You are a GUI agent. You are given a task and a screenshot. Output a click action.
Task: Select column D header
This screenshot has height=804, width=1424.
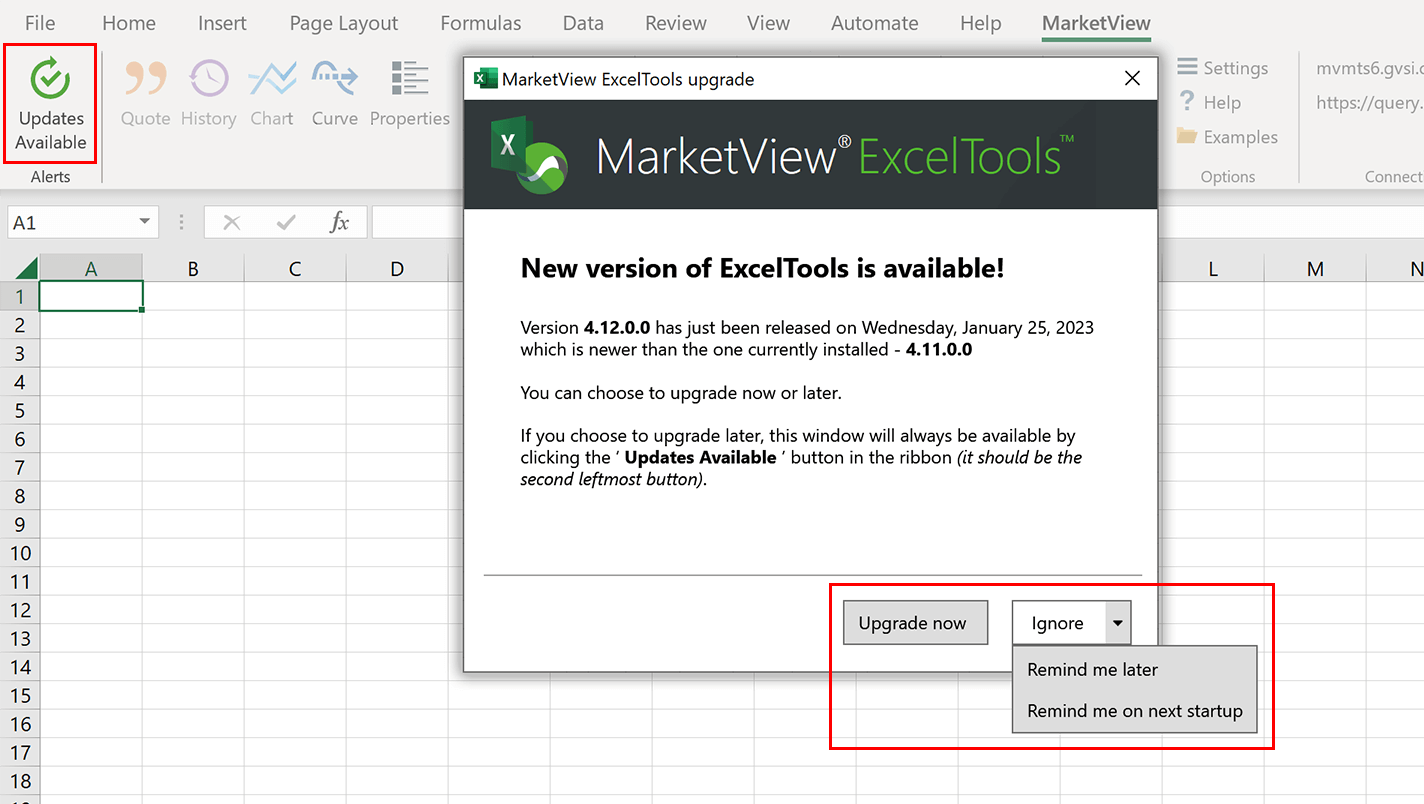pos(397,268)
